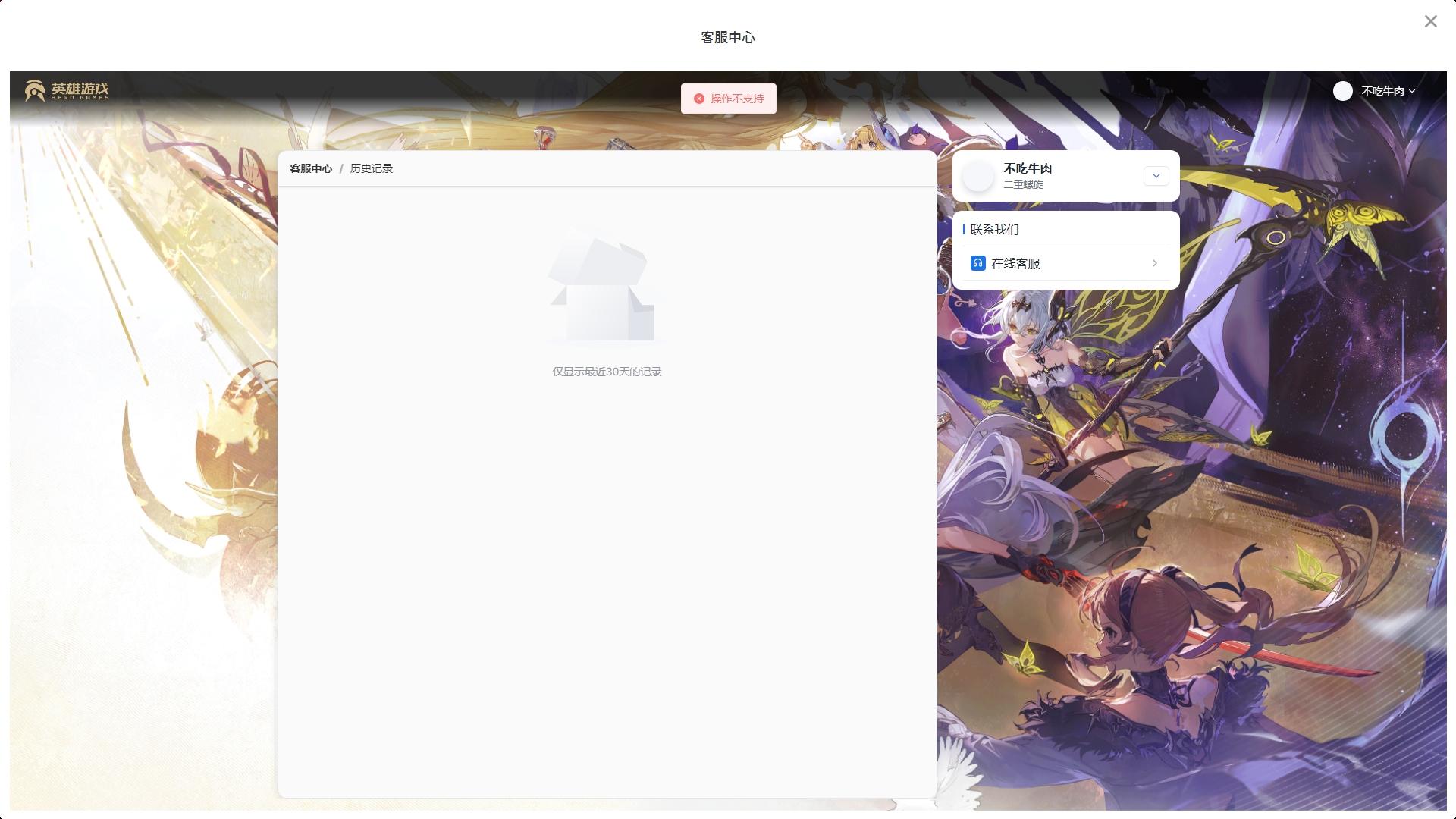Click the 不吃牛肉 name in user card

pyautogui.click(x=1028, y=168)
